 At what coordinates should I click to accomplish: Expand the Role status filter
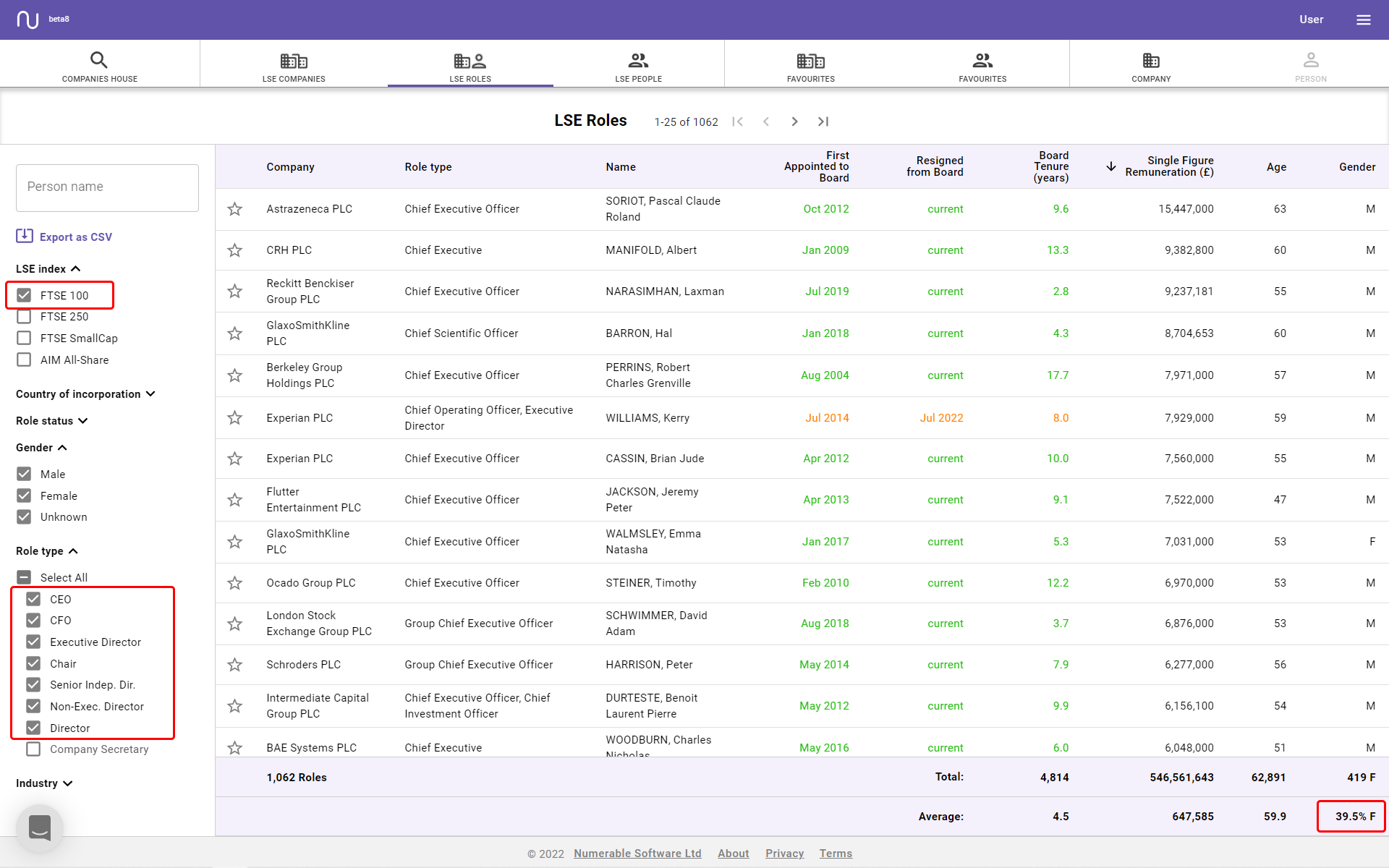pyautogui.click(x=52, y=421)
